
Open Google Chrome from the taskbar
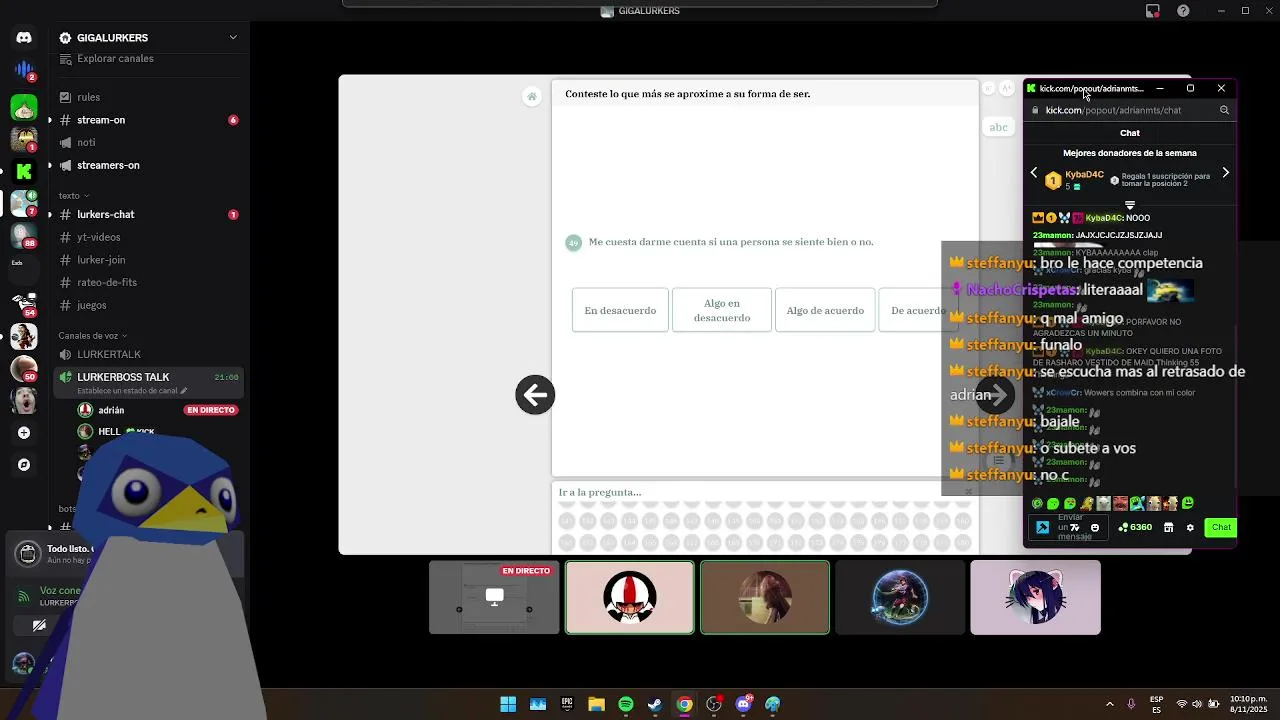[684, 704]
